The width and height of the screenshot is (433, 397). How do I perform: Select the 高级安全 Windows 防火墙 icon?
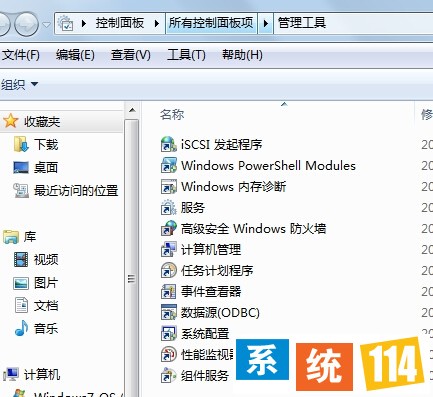[168, 229]
